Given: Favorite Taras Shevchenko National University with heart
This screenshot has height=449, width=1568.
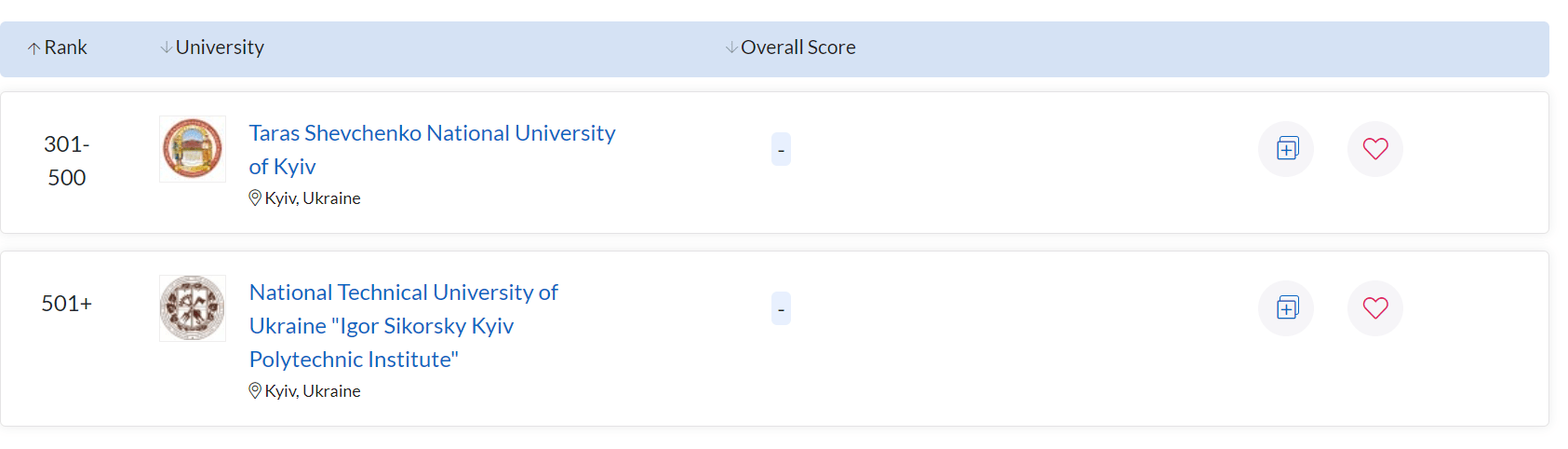Looking at the screenshot, I should coord(1375,149).
